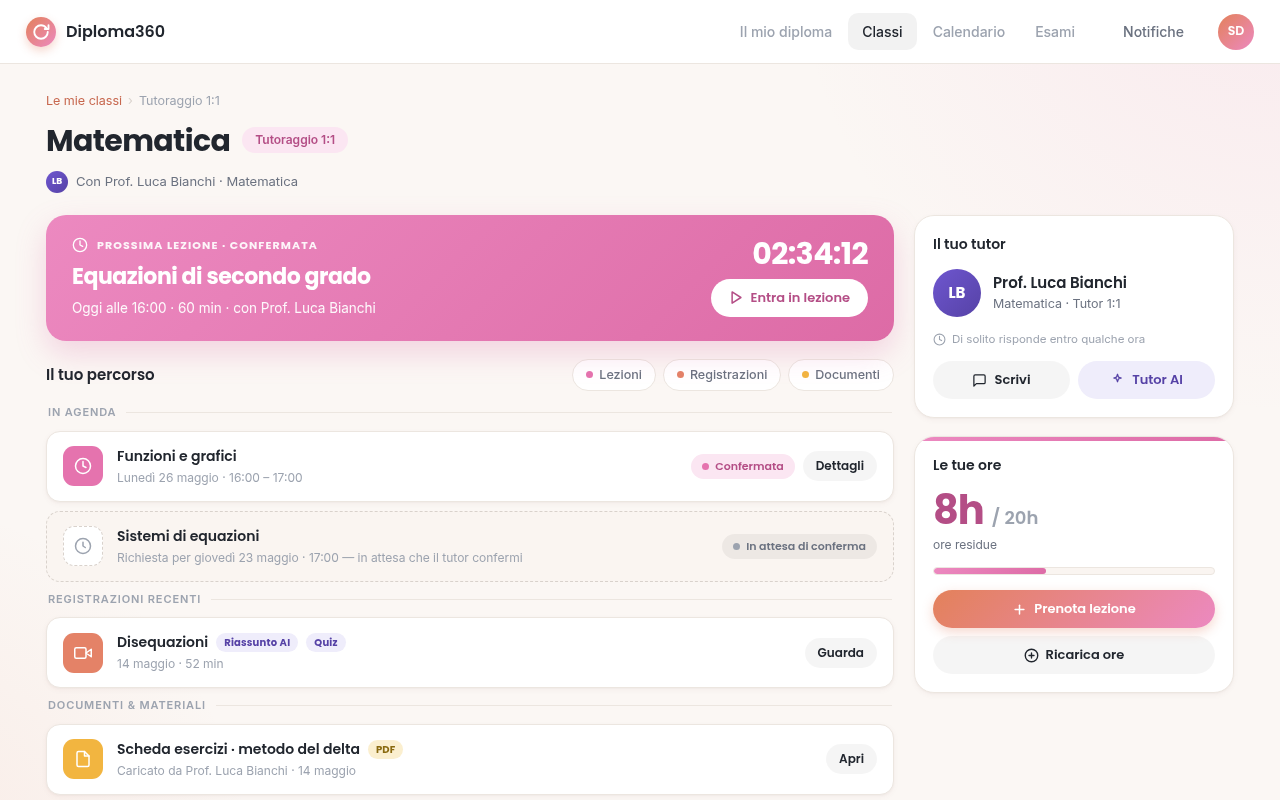Click the 02:34:12 countdown timer
The image size is (1280, 800).
[x=810, y=253]
